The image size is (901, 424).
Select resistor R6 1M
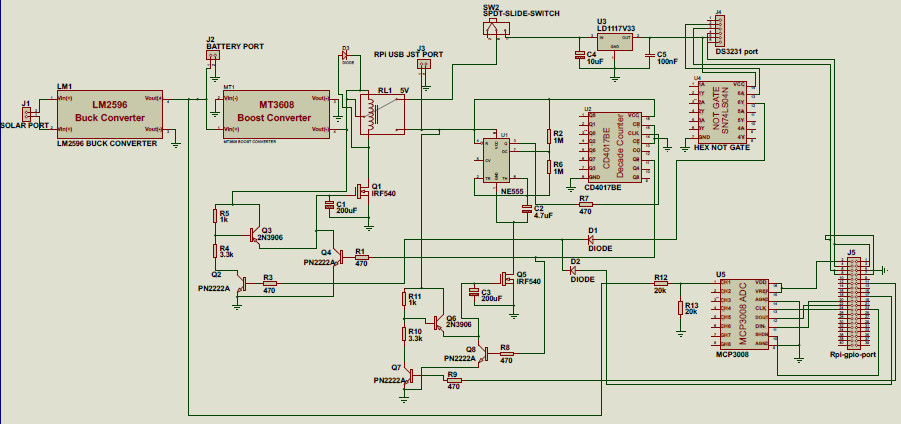[x=549, y=167]
